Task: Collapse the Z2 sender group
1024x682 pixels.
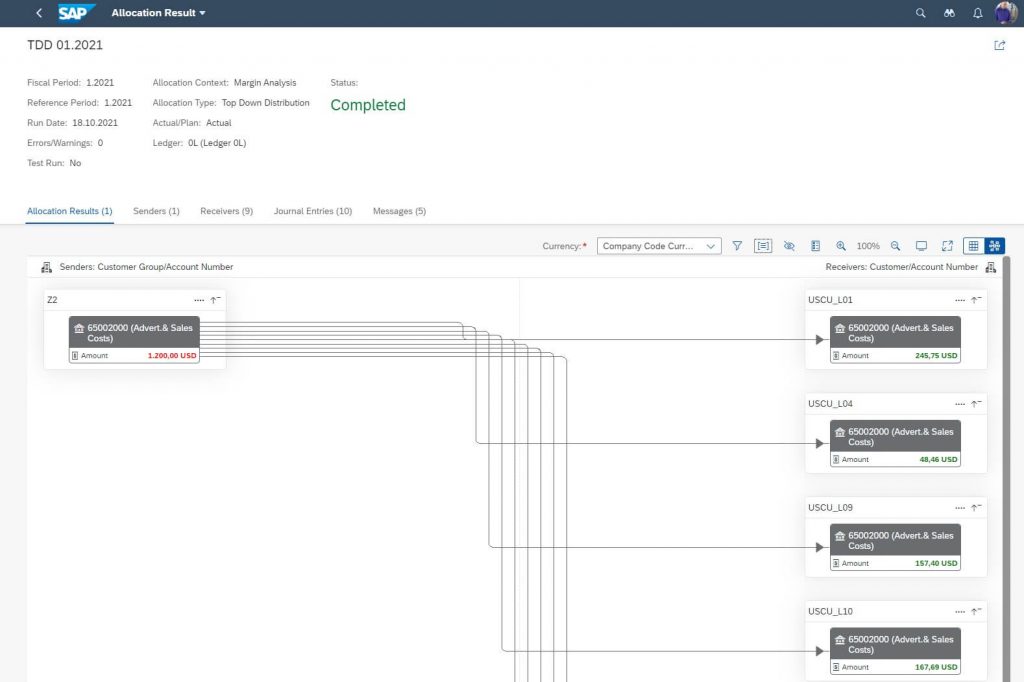Action: [215, 300]
